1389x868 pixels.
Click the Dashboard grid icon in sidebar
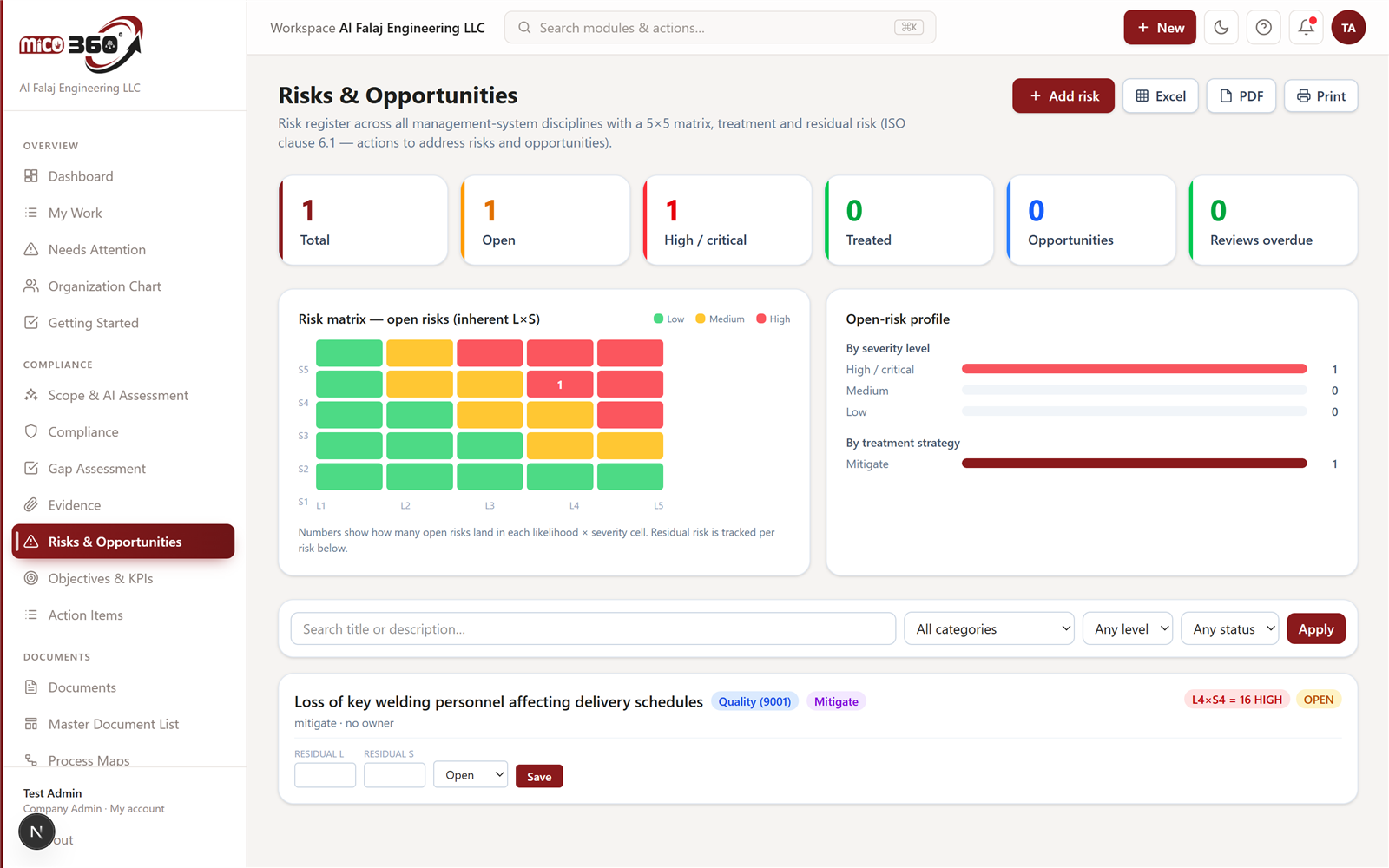tap(31, 176)
